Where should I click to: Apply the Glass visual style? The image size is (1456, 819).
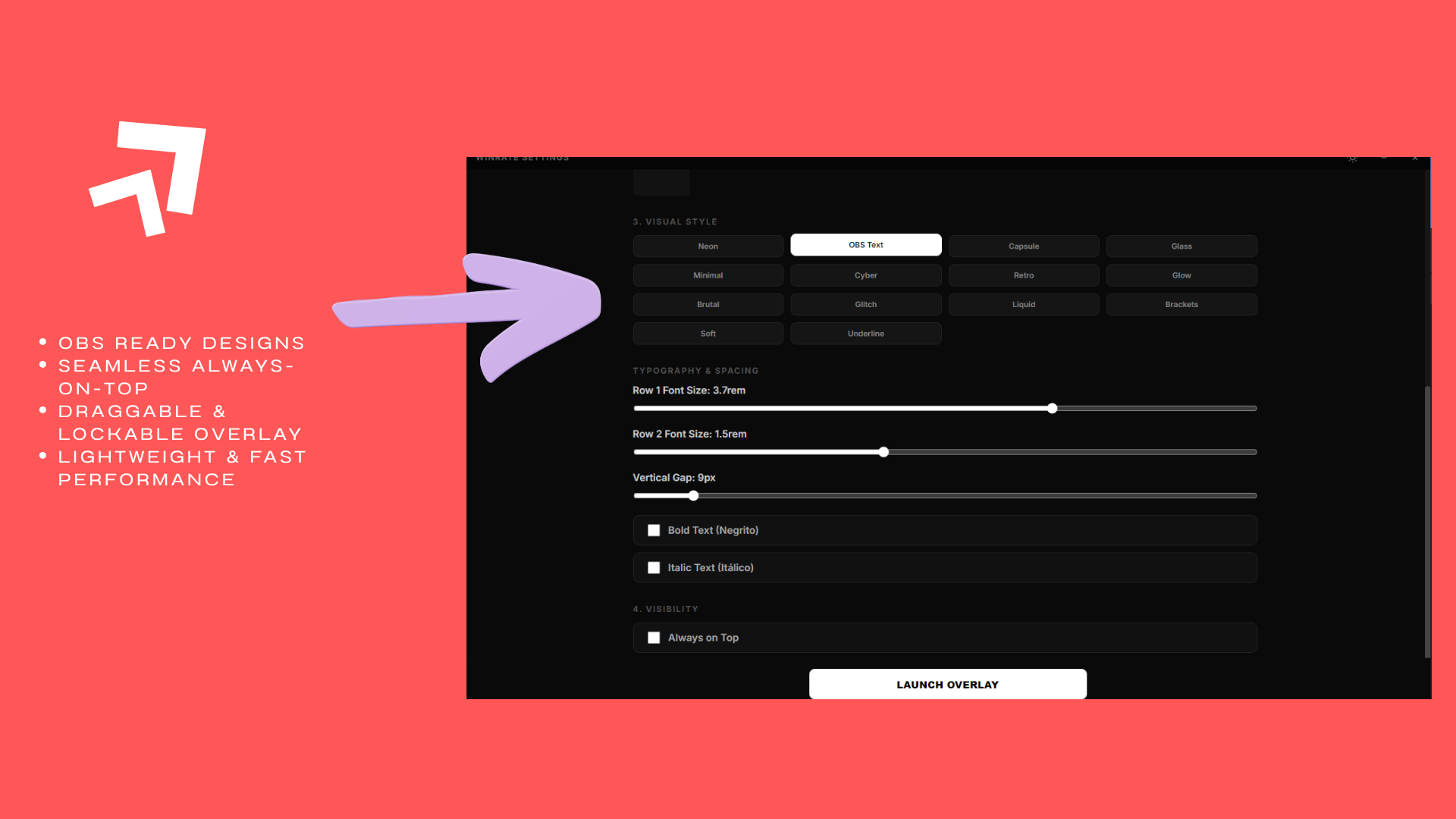tap(1181, 246)
